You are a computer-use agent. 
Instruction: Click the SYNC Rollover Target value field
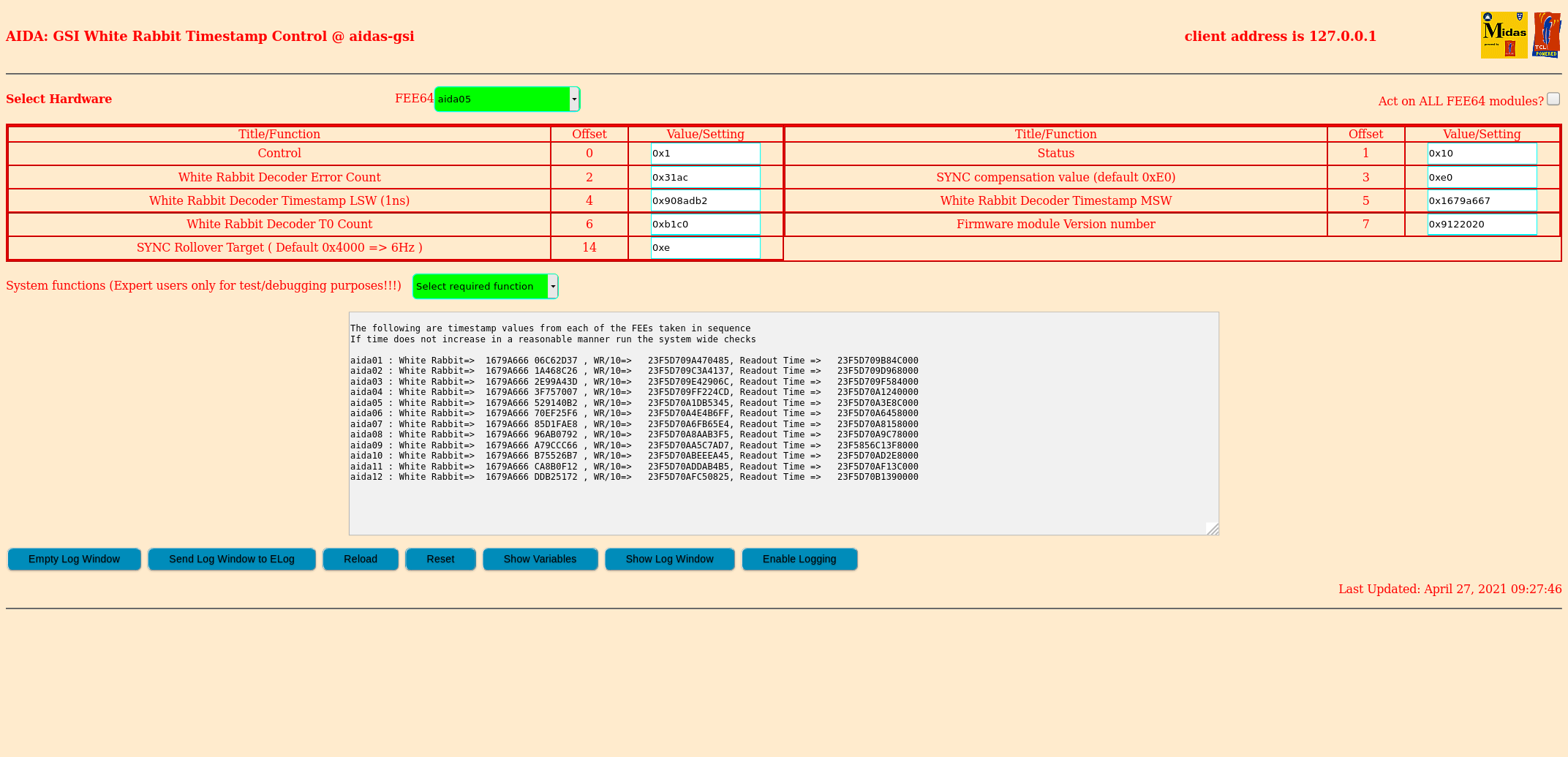(x=705, y=247)
